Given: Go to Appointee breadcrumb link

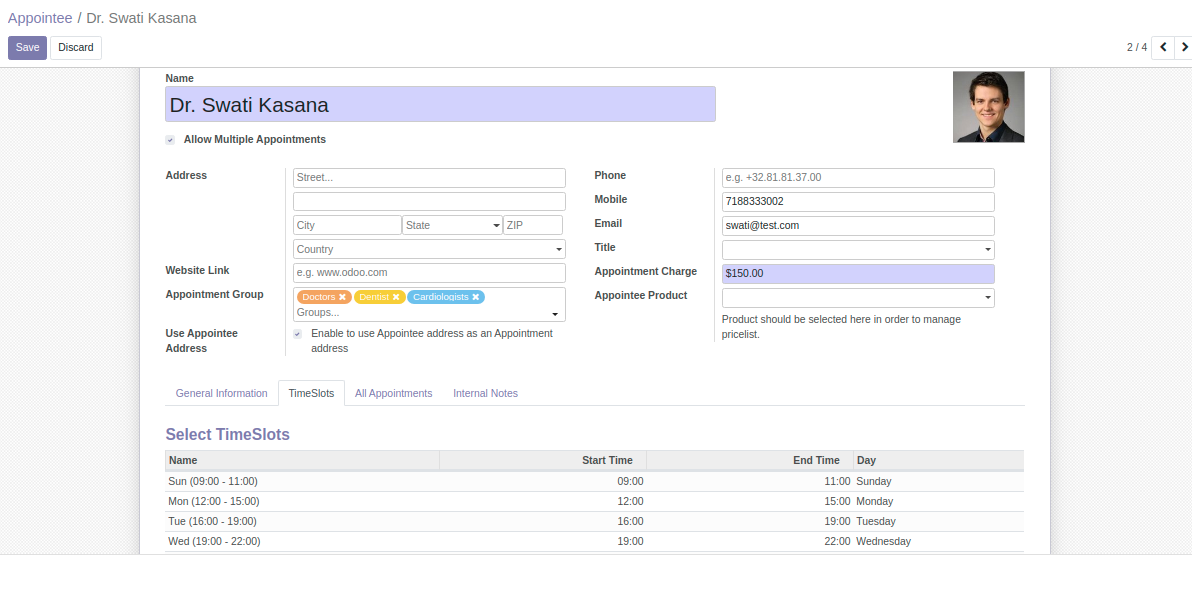Looking at the screenshot, I should pyautogui.click(x=40, y=18).
